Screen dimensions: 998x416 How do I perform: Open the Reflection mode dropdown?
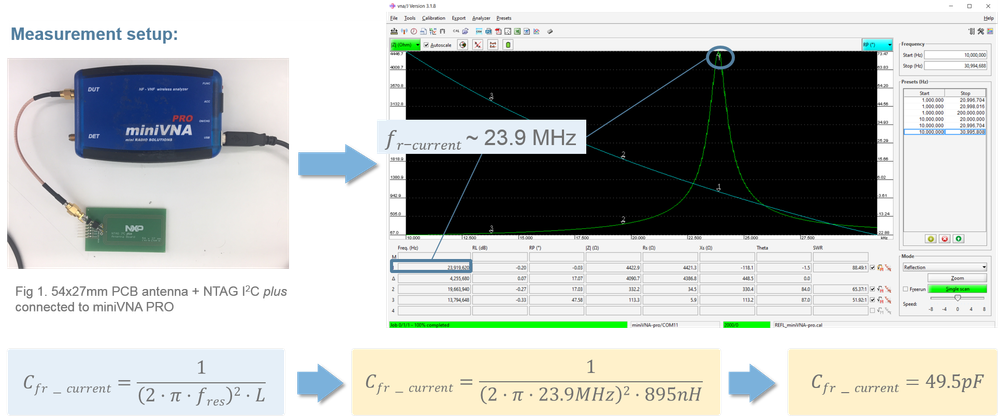pos(945,267)
